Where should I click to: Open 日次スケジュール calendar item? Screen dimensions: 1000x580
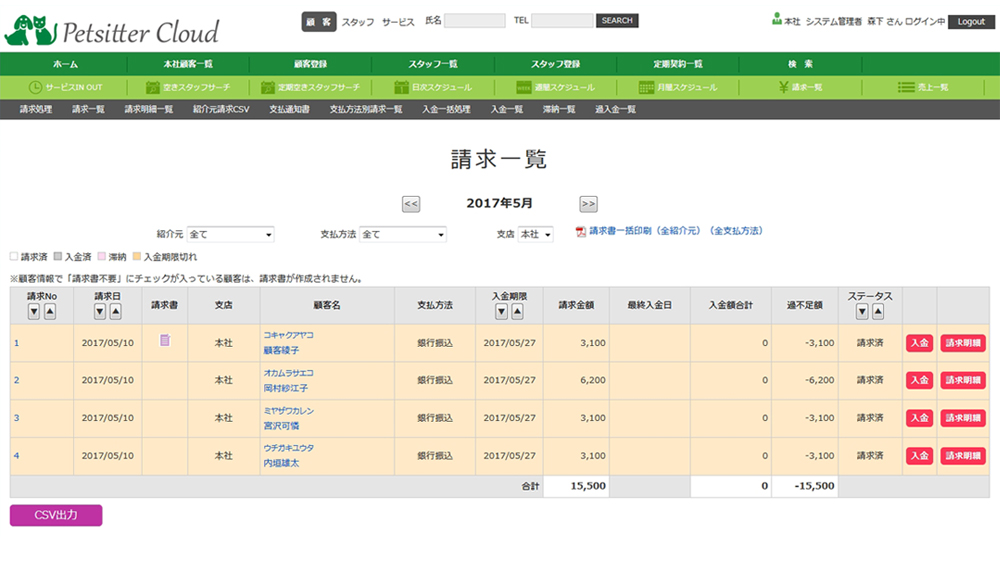[433, 87]
